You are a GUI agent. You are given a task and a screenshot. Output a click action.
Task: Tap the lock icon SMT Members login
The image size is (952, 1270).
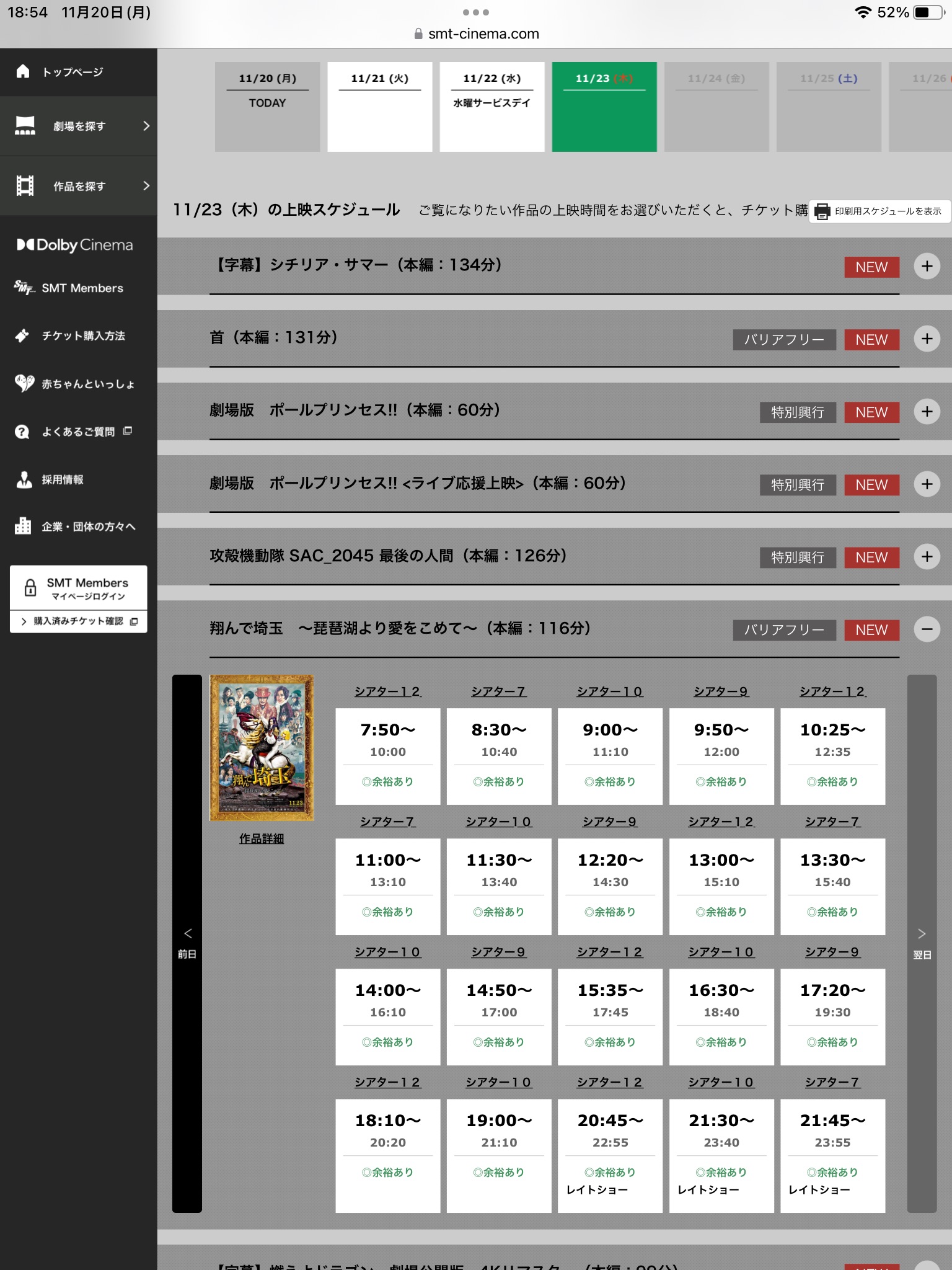tap(30, 587)
